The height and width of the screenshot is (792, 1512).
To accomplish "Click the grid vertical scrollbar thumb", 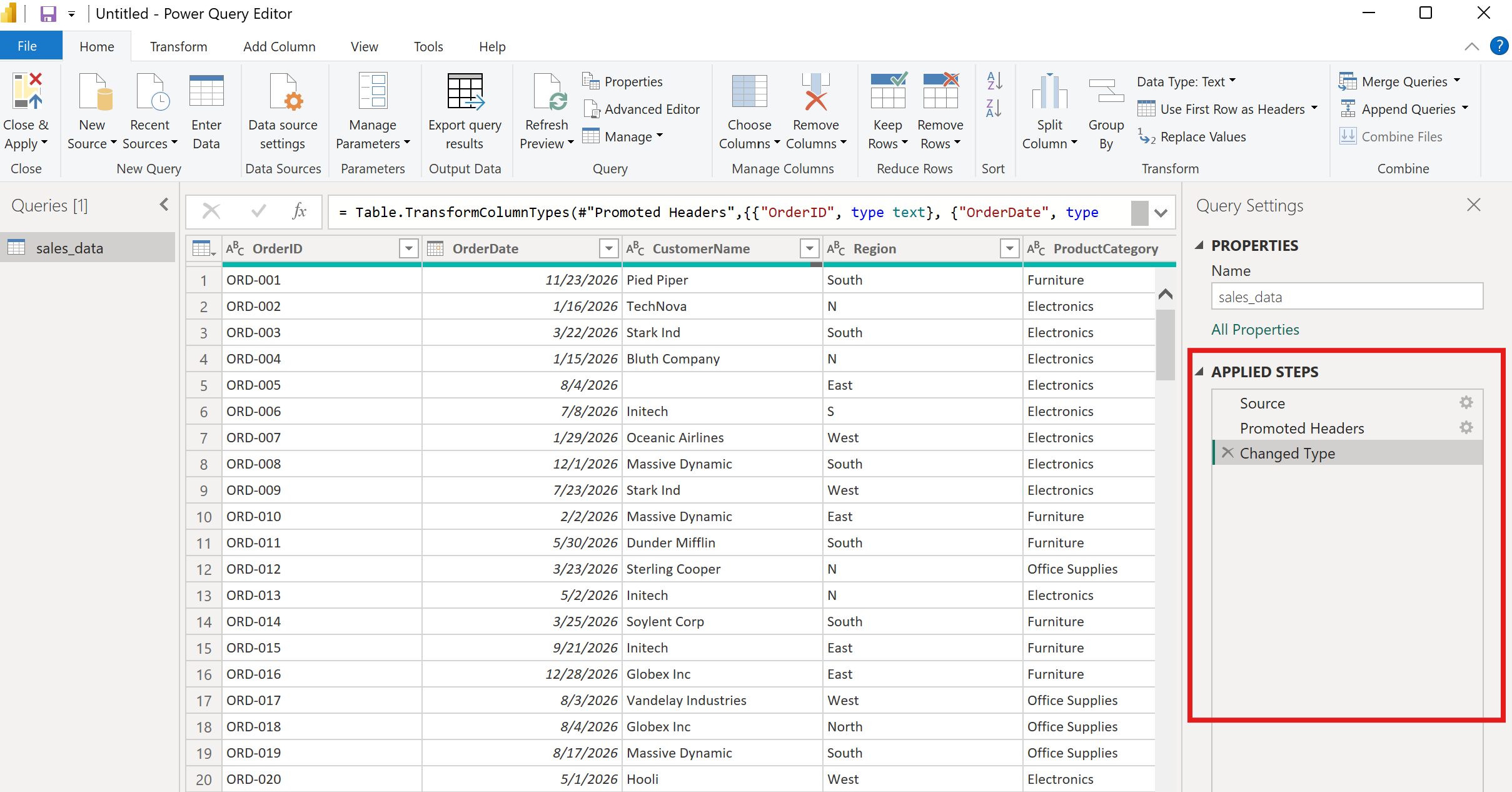I will (x=1165, y=344).
